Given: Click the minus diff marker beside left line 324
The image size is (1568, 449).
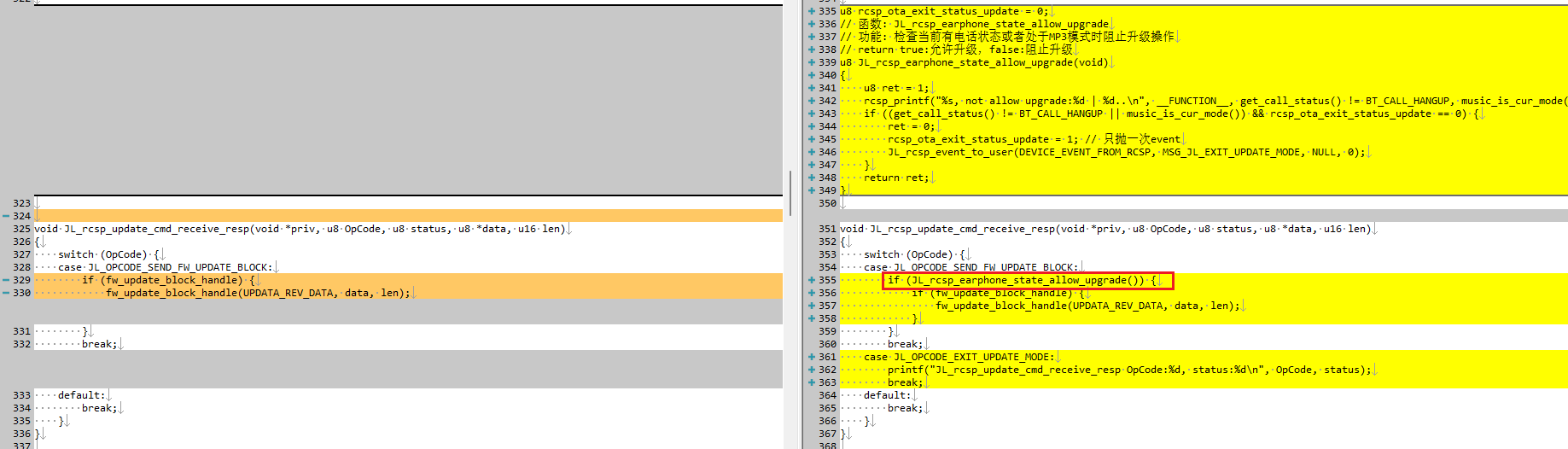Looking at the screenshot, I should tap(5, 216).
